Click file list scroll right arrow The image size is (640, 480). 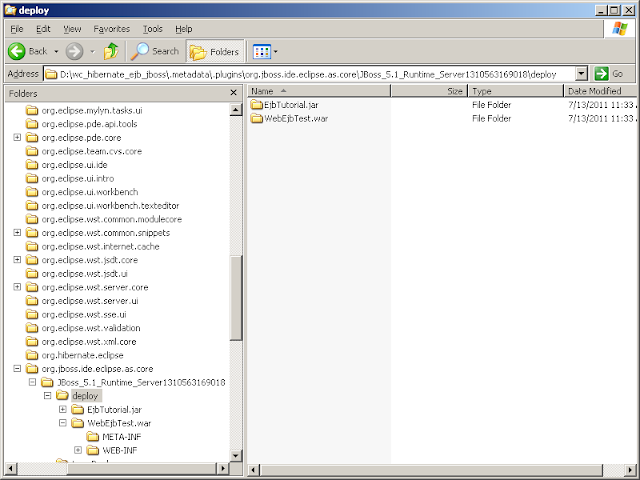click(630, 470)
